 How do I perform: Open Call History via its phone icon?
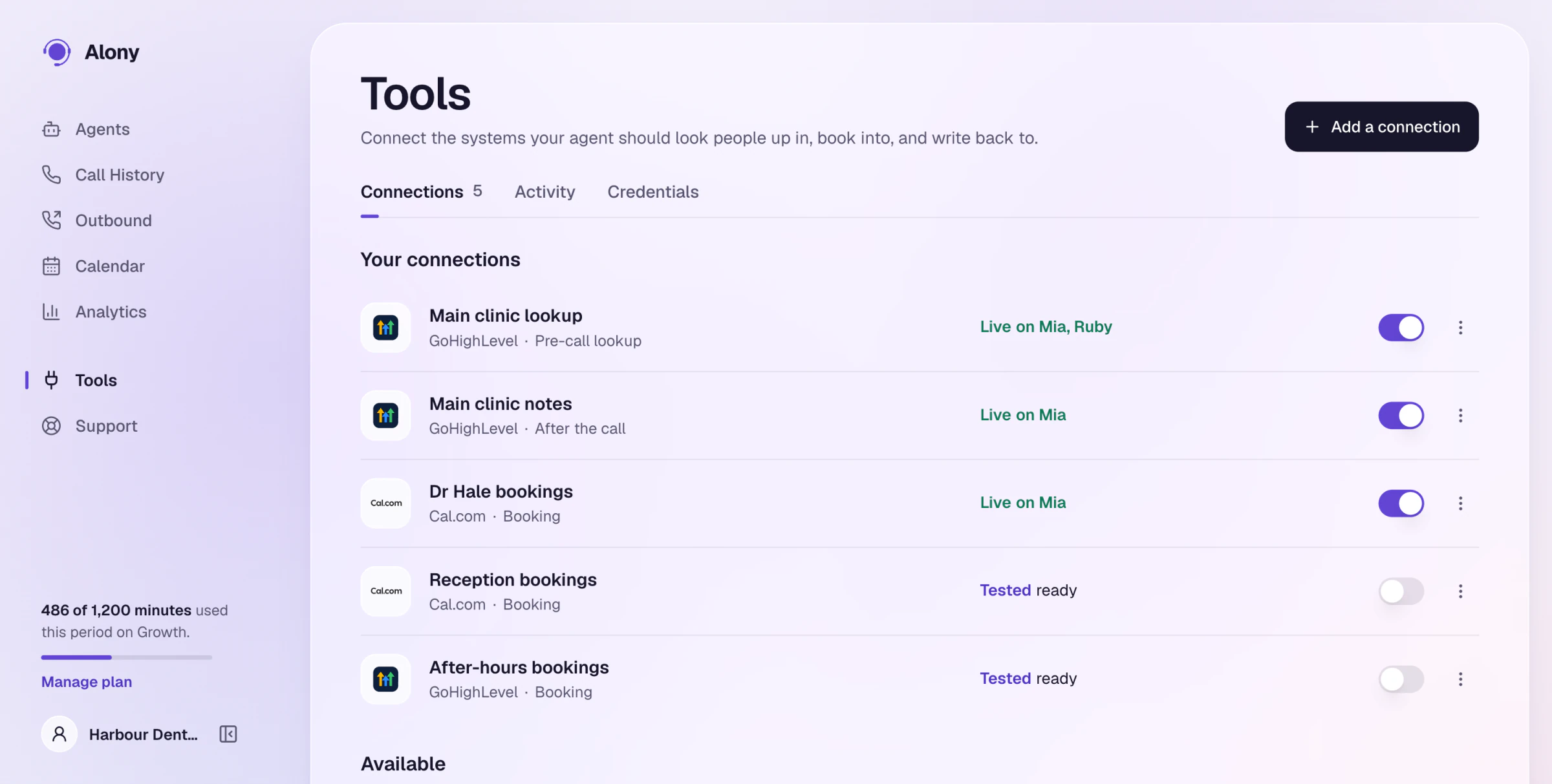click(x=51, y=175)
